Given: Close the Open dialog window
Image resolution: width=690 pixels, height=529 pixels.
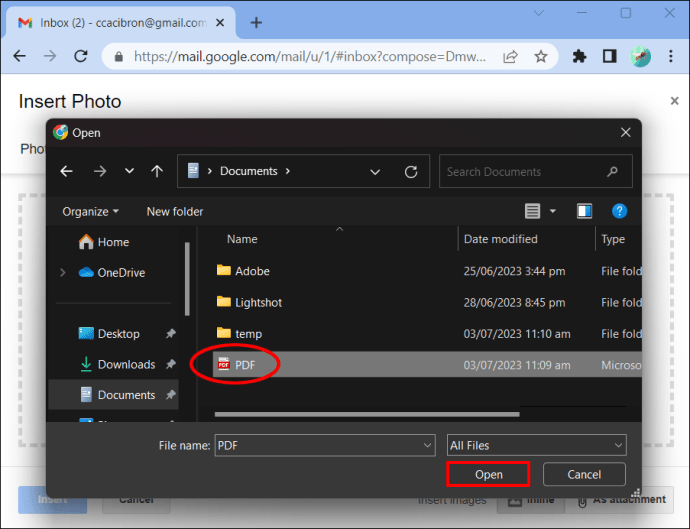Looking at the screenshot, I should 625,132.
